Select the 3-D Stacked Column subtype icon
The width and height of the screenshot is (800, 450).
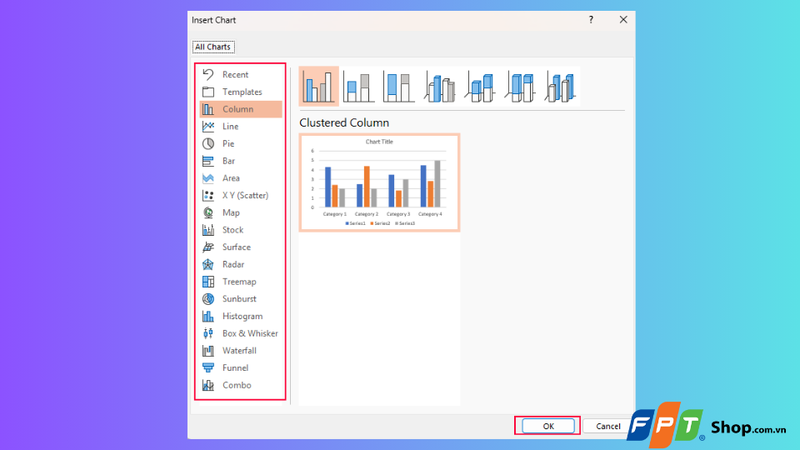(480, 86)
